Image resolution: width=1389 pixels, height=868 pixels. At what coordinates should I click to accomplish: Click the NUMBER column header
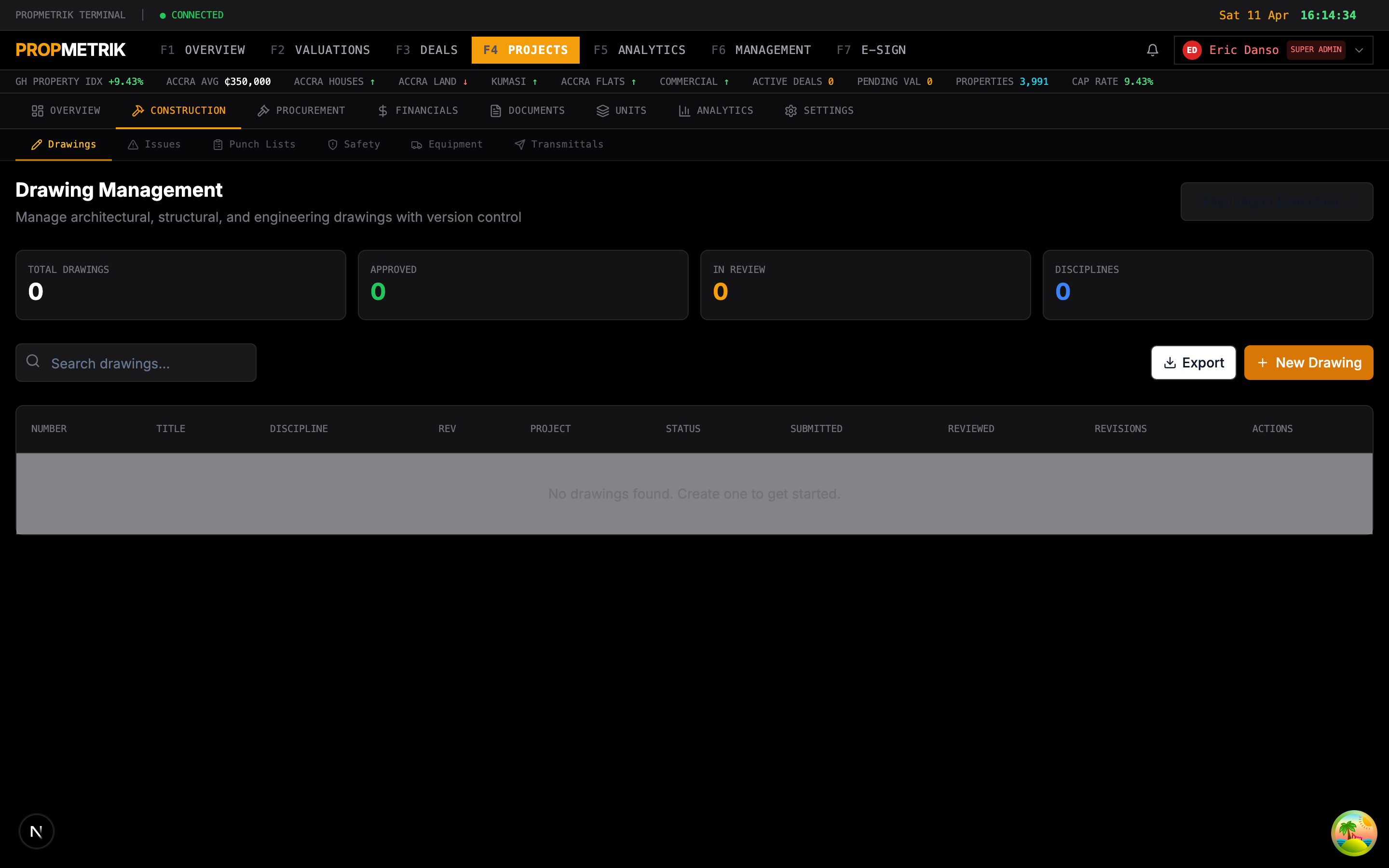click(x=49, y=429)
